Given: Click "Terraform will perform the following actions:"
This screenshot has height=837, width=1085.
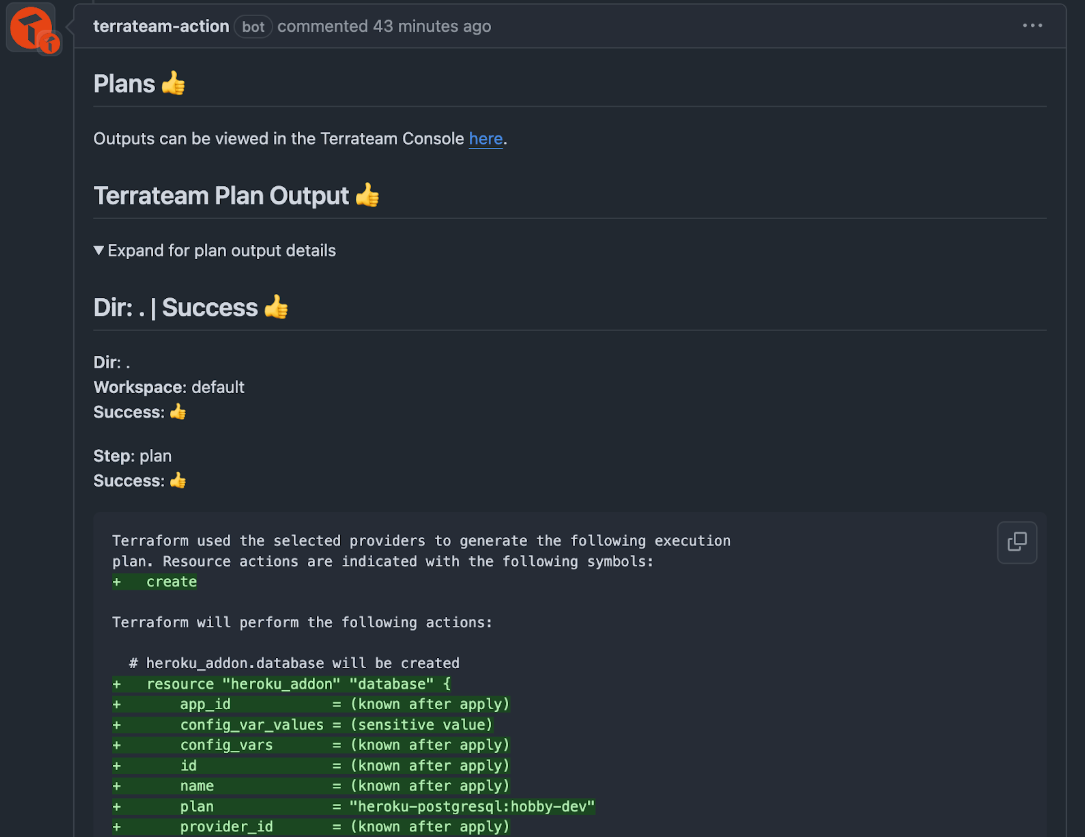Looking at the screenshot, I should click(302, 622).
